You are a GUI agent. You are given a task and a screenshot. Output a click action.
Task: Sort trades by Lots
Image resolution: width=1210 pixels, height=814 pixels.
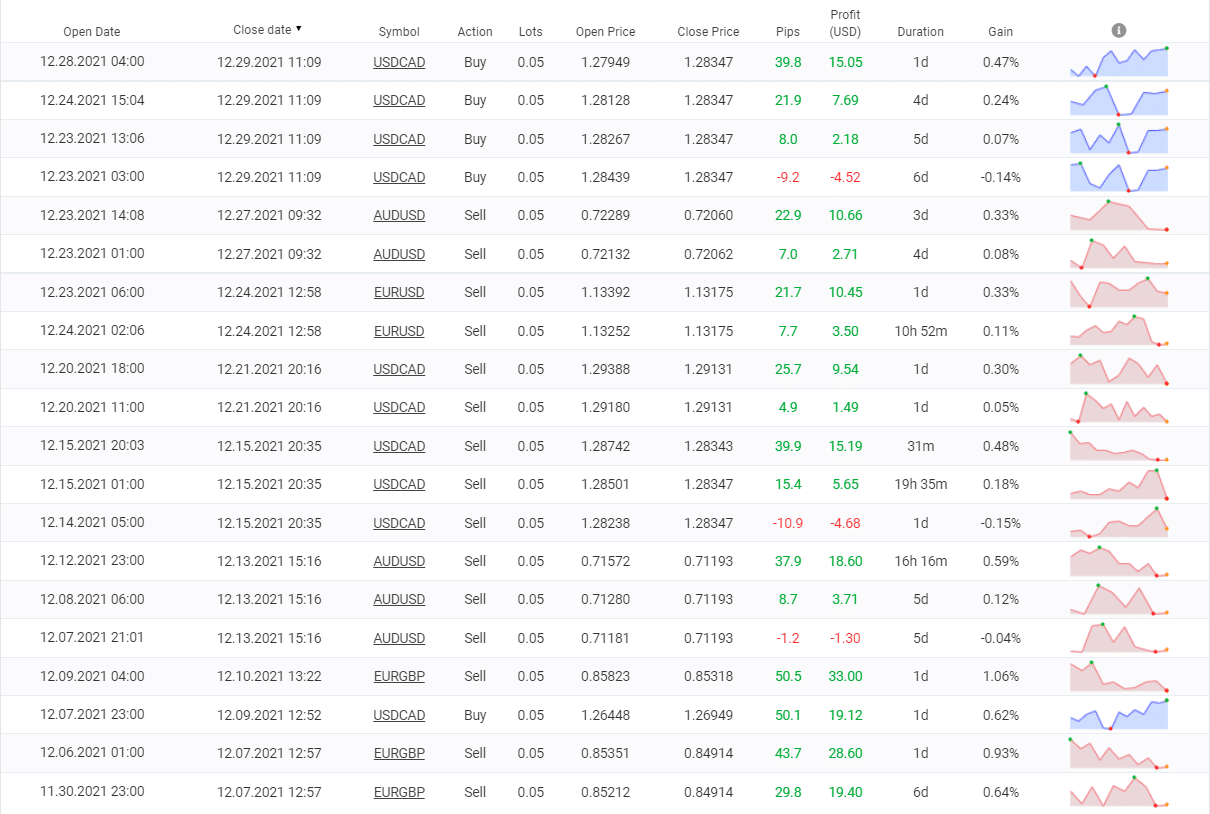(x=531, y=31)
